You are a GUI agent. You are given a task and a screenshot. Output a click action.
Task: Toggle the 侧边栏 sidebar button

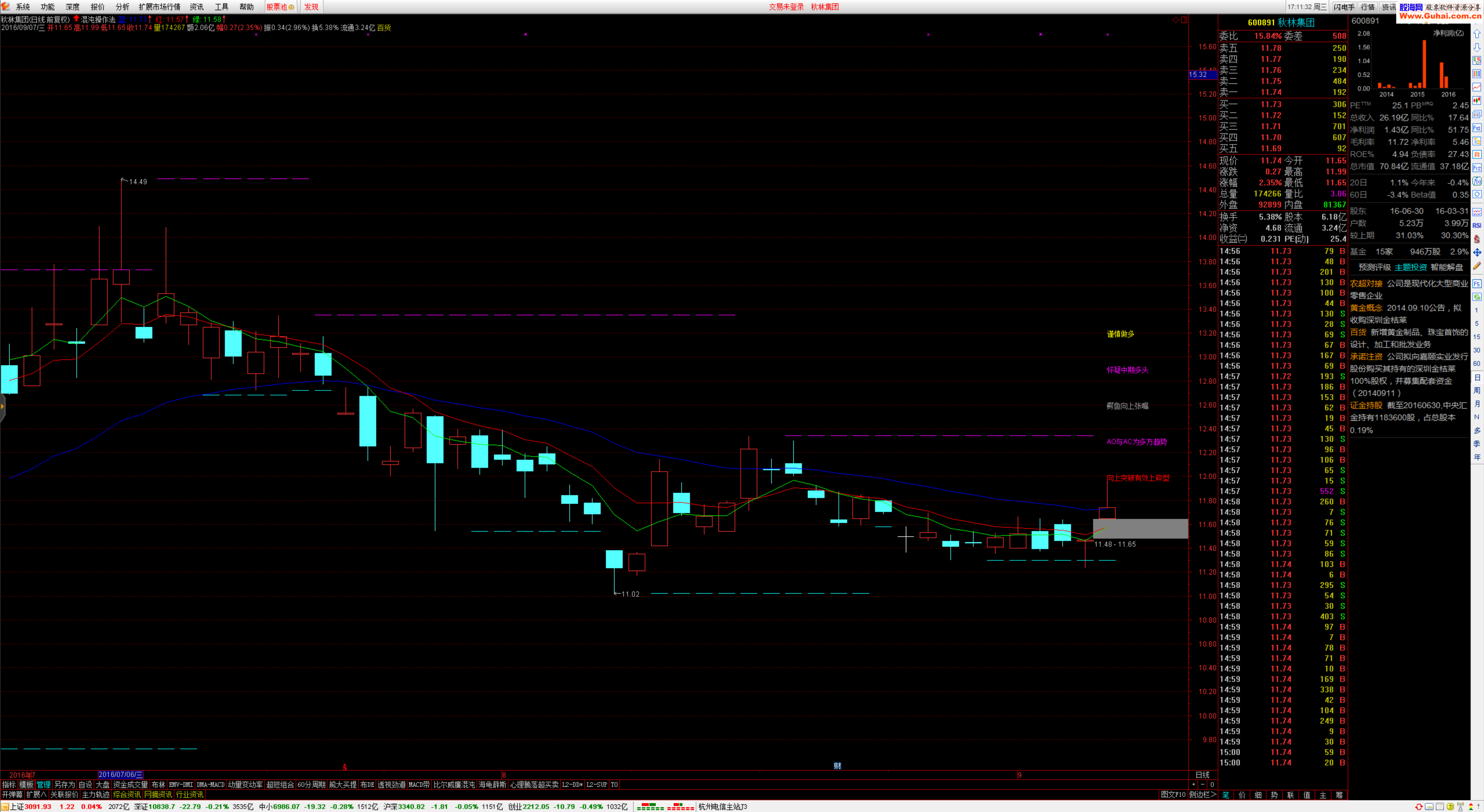[x=1203, y=795]
